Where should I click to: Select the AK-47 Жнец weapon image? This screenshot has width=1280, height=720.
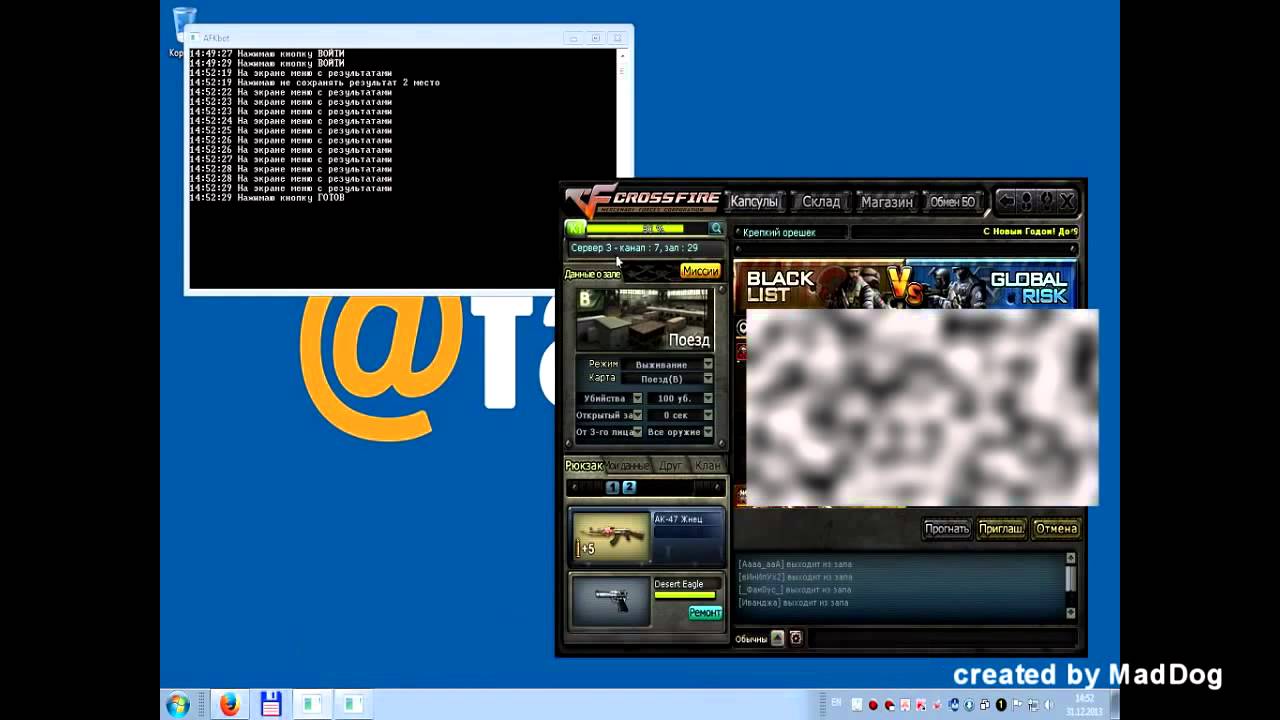(x=611, y=537)
